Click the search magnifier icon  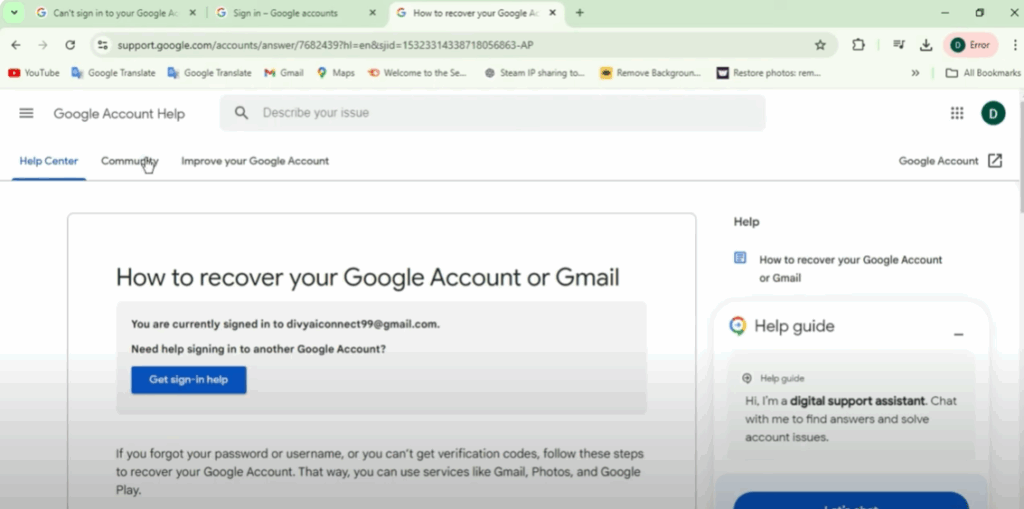pos(242,113)
